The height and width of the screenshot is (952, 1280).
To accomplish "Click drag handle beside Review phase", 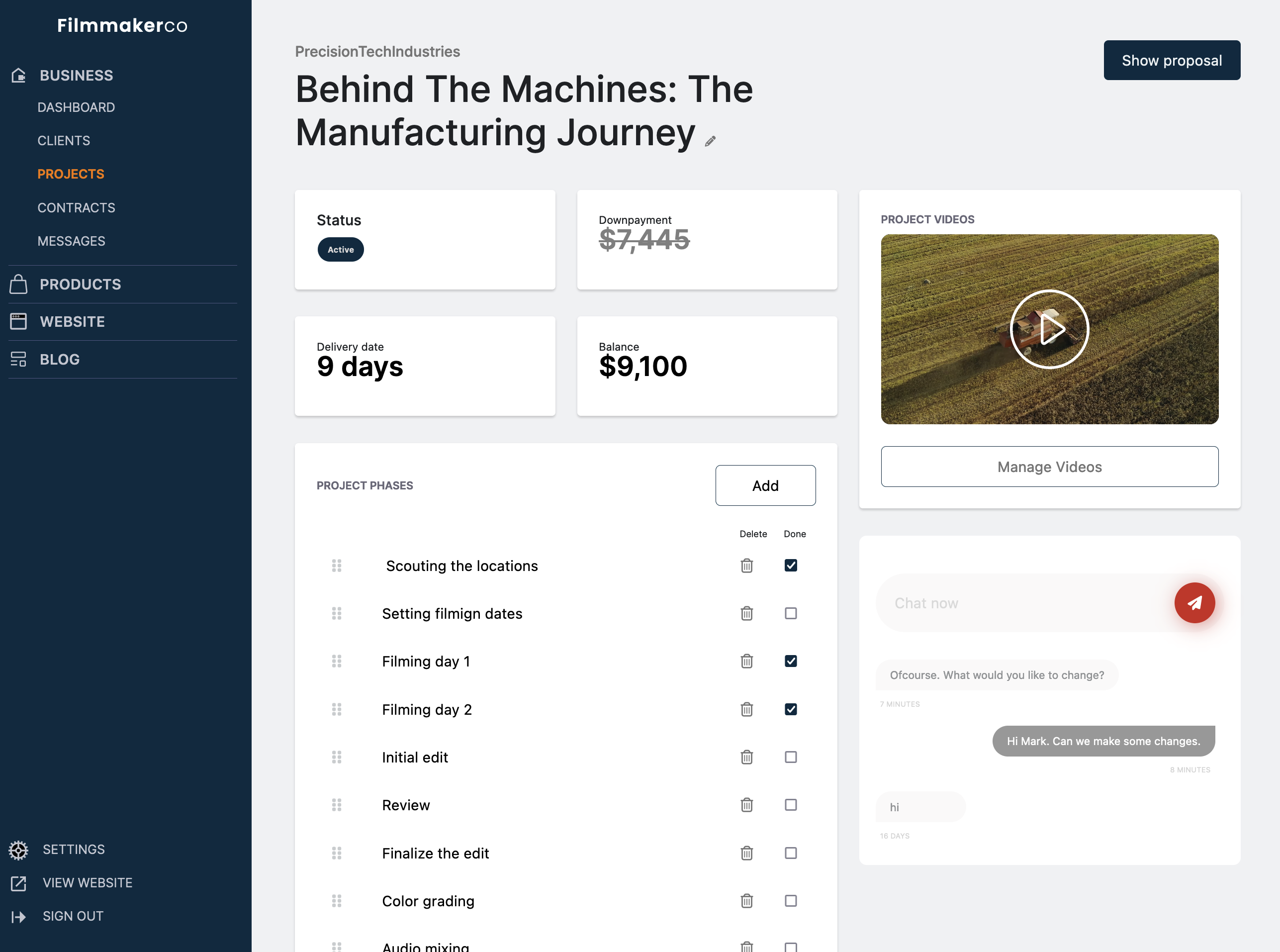I will tap(337, 804).
